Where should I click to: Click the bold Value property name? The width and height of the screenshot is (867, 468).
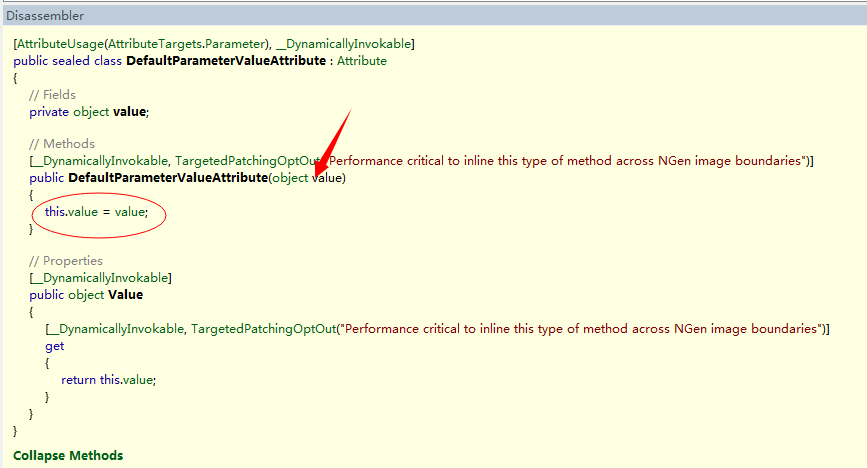pos(126,295)
